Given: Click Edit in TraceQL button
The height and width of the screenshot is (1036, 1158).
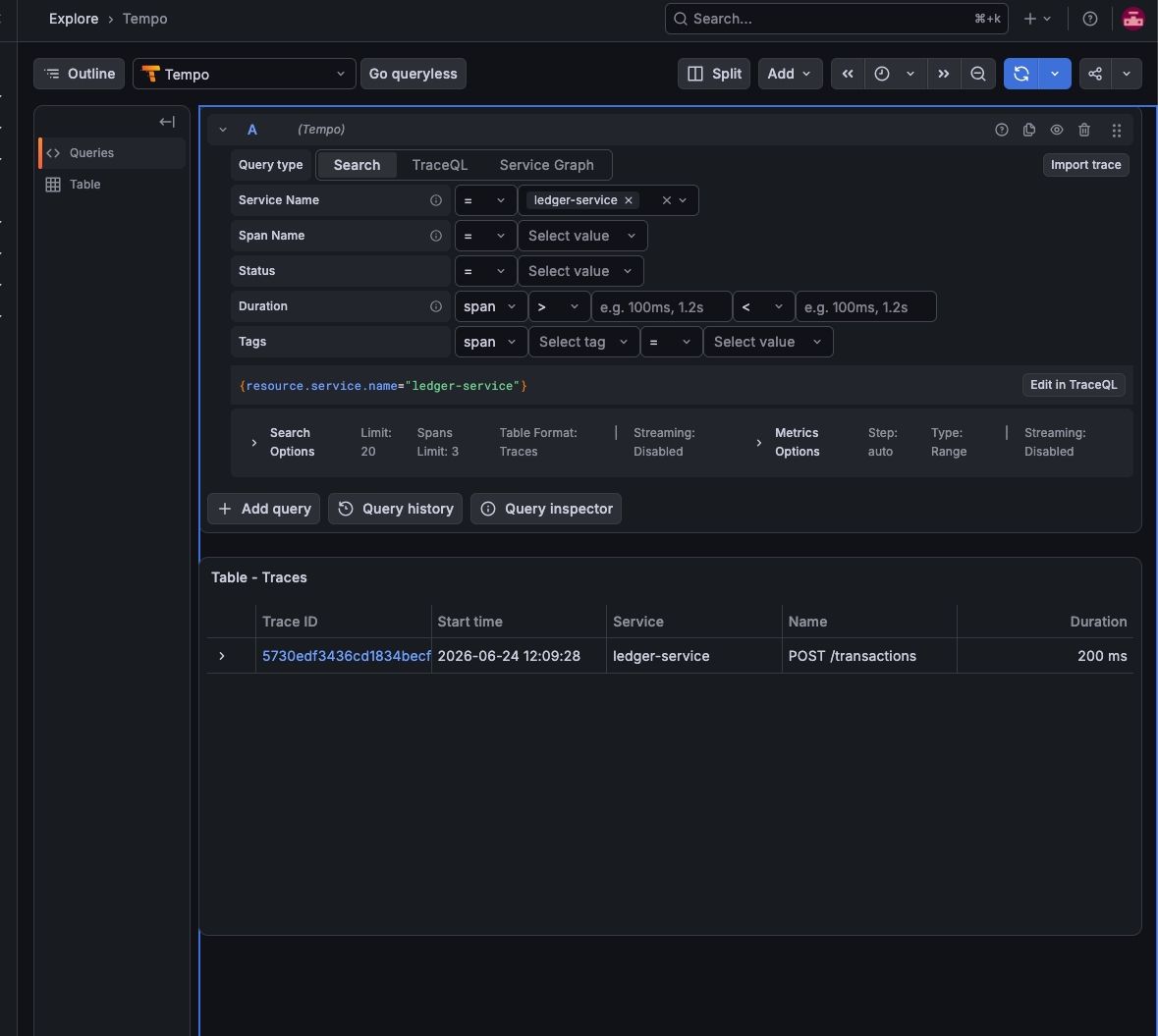Looking at the screenshot, I should click(x=1074, y=385).
